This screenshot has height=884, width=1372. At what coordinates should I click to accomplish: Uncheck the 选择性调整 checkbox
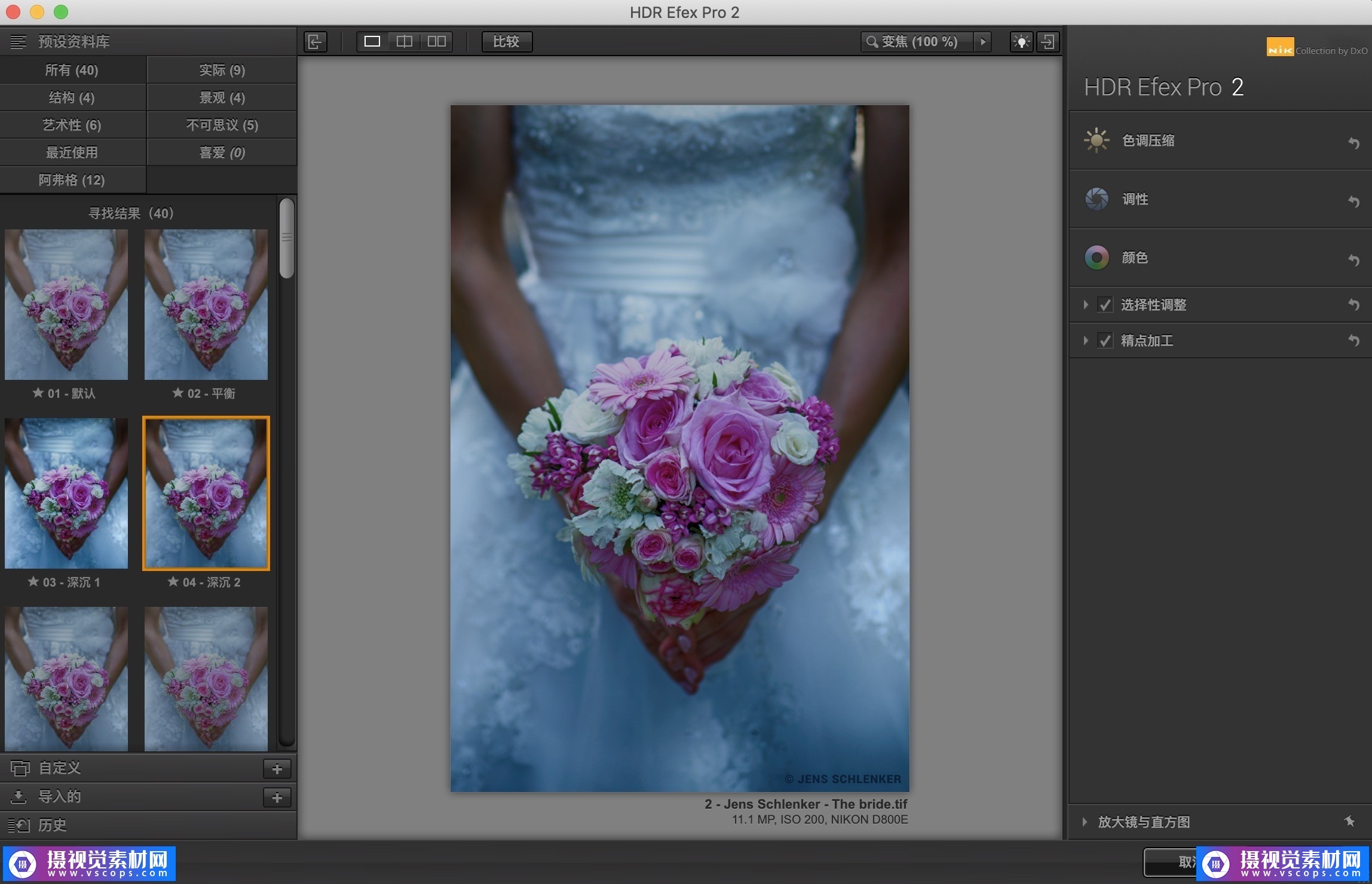tap(1105, 305)
